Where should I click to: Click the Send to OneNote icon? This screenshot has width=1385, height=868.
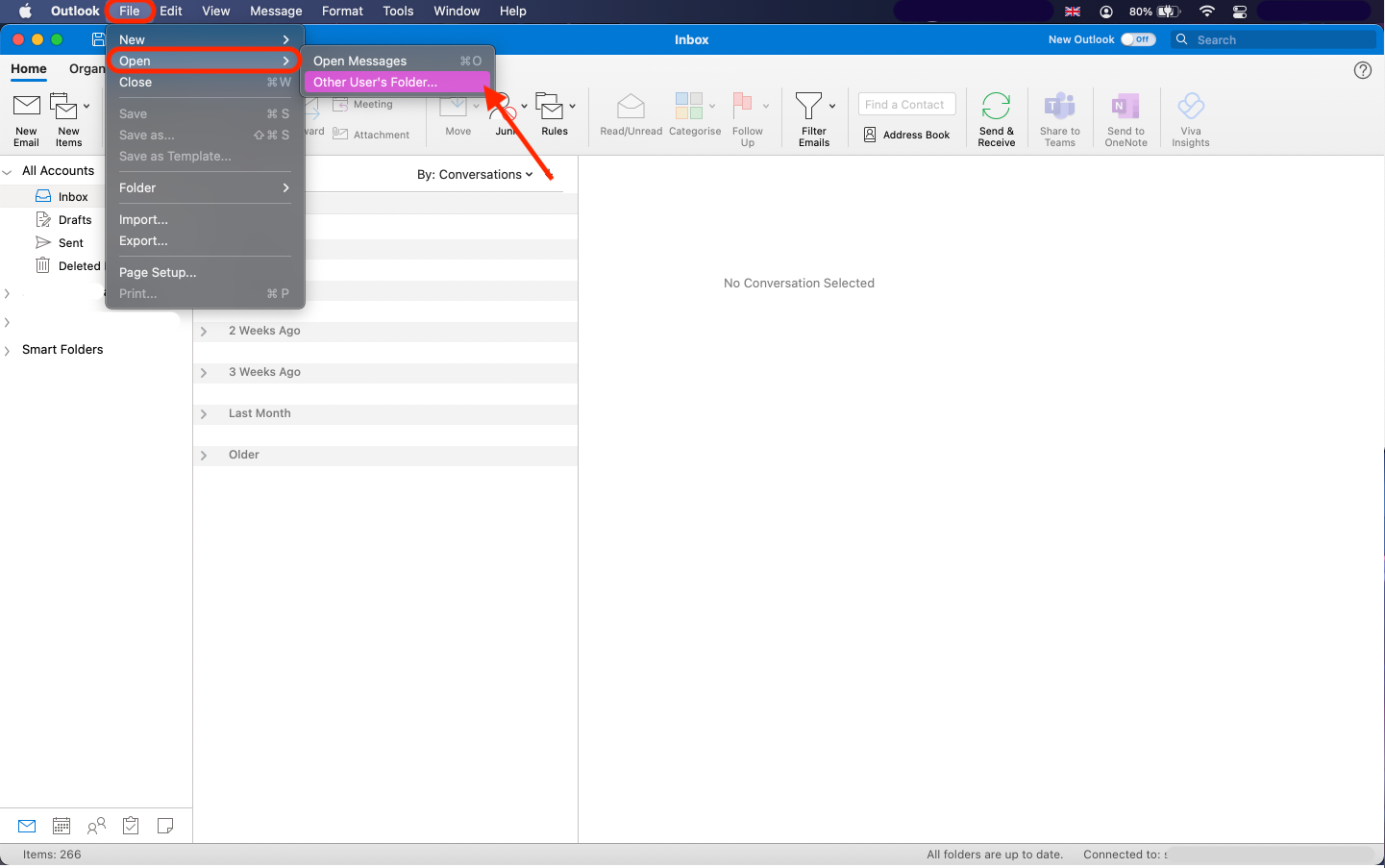1125,106
